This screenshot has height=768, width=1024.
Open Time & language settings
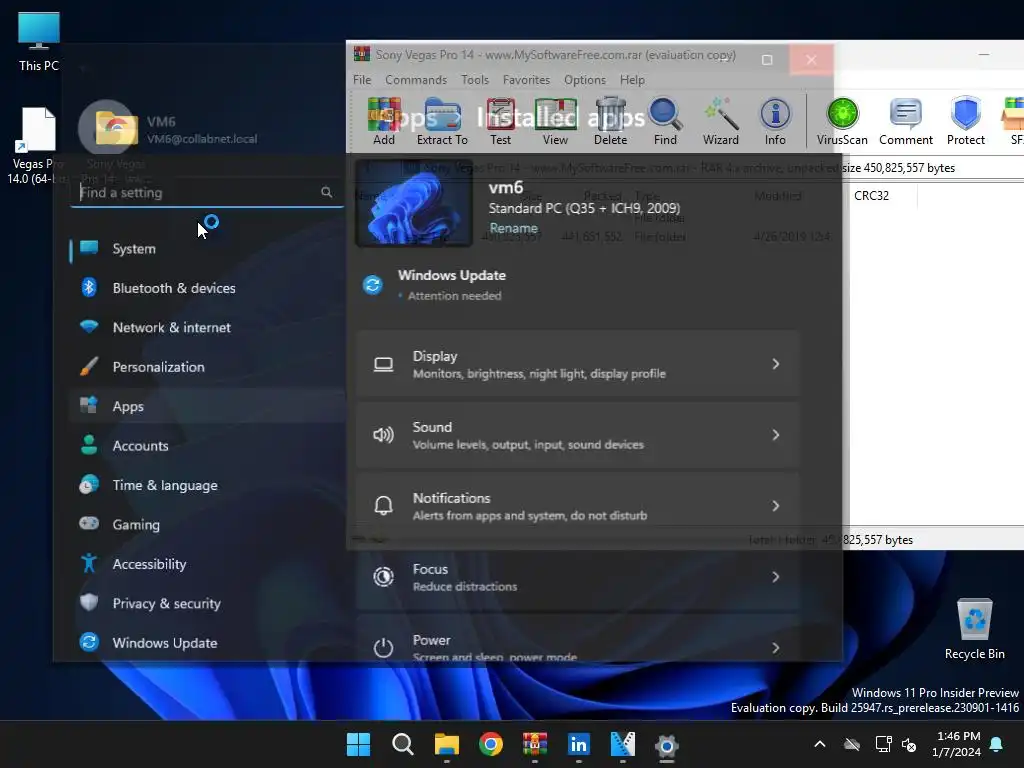coord(206,485)
